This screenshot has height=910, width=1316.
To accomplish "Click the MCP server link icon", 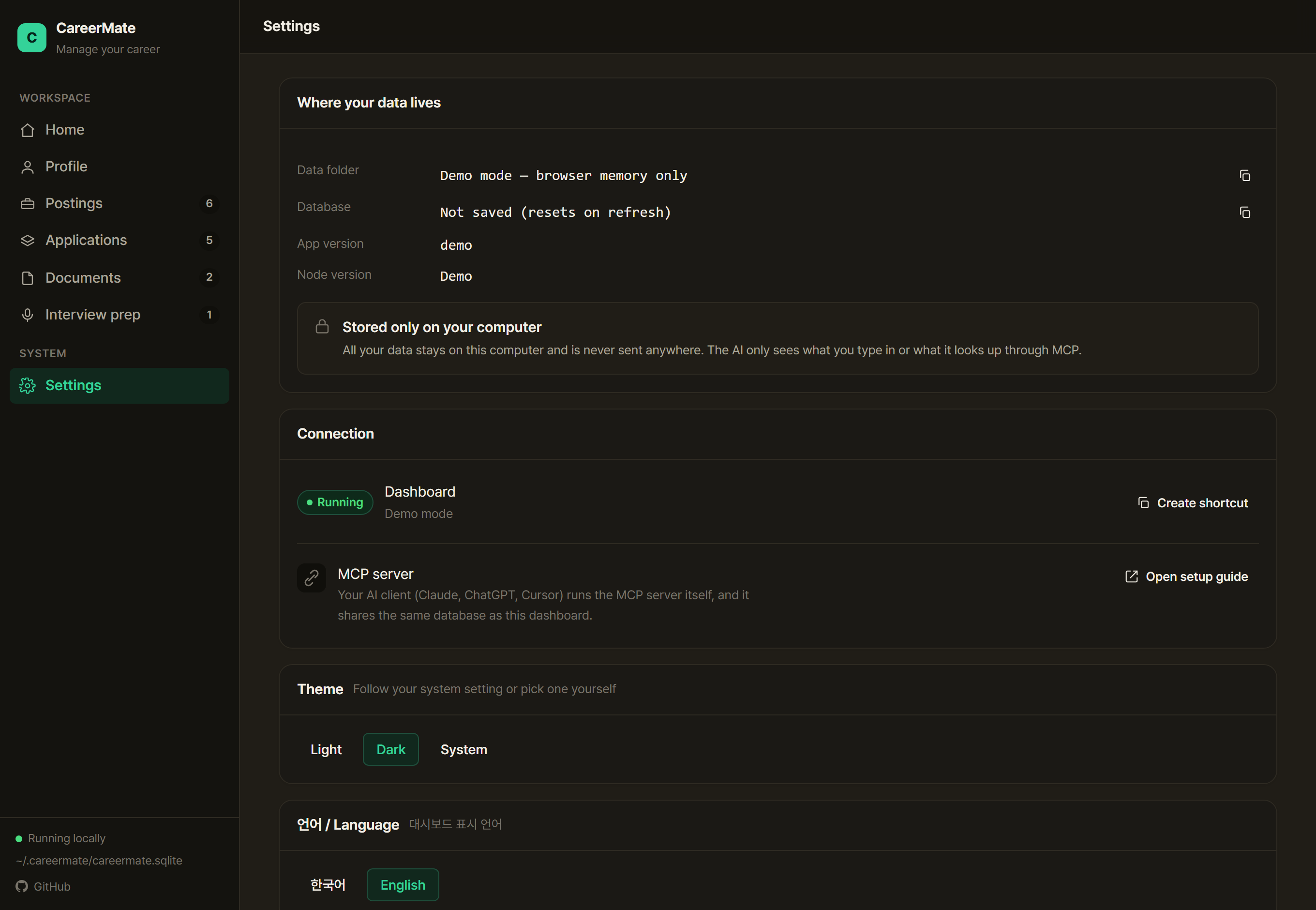I will click(311, 578).
